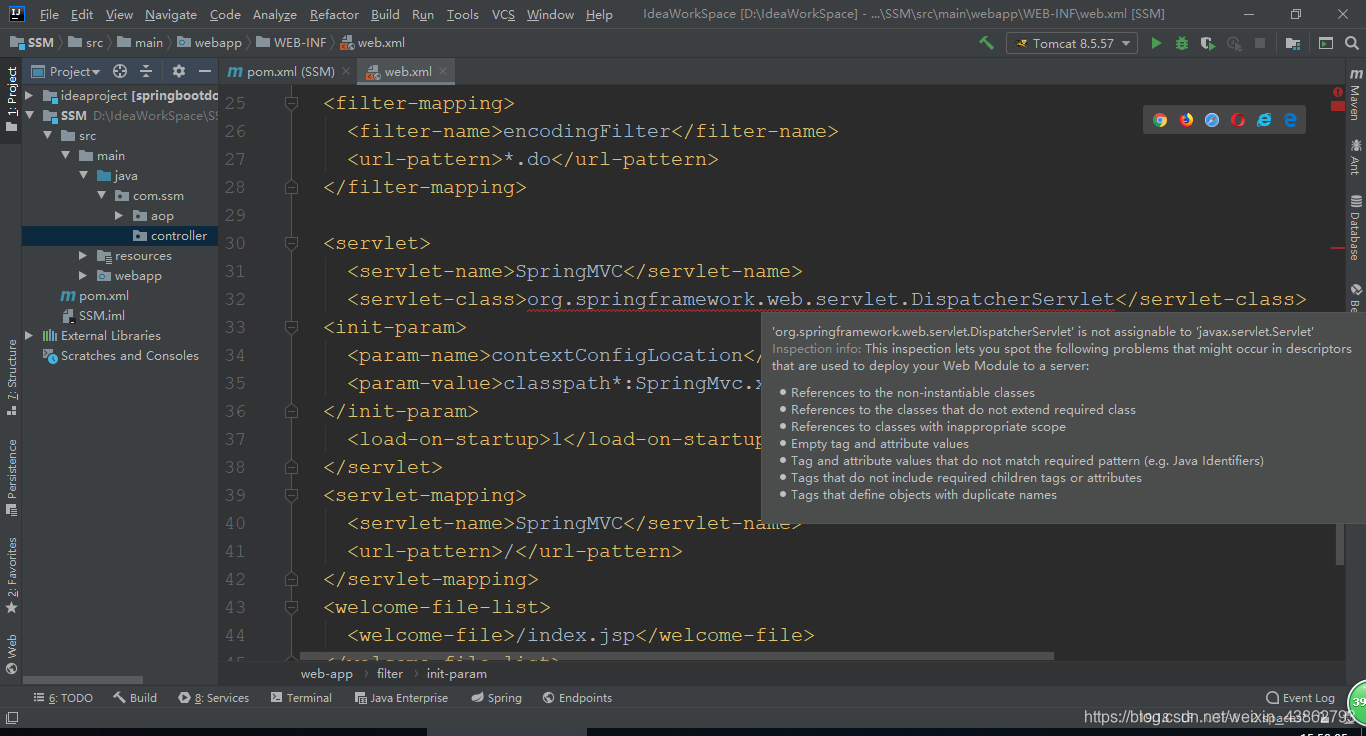Collapse the filter-mapping block in the gutter
Image resolution: width=1366 pixels, height=736 pixels.
[293, 102]
